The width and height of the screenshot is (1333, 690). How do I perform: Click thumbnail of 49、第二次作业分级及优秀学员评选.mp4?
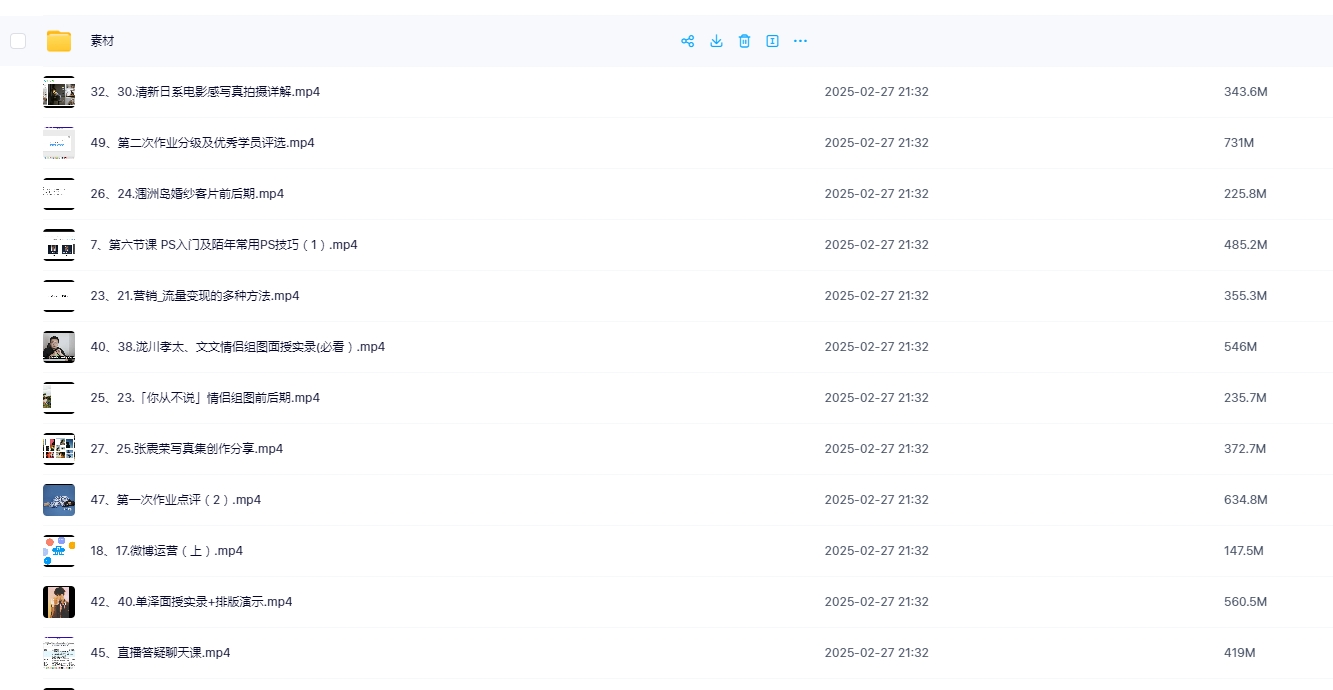click(x=59, y=143)
